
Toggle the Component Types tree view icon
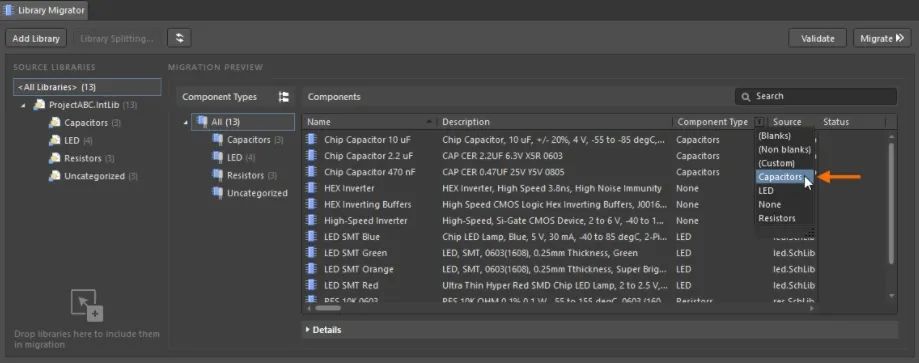click(284, 97)
